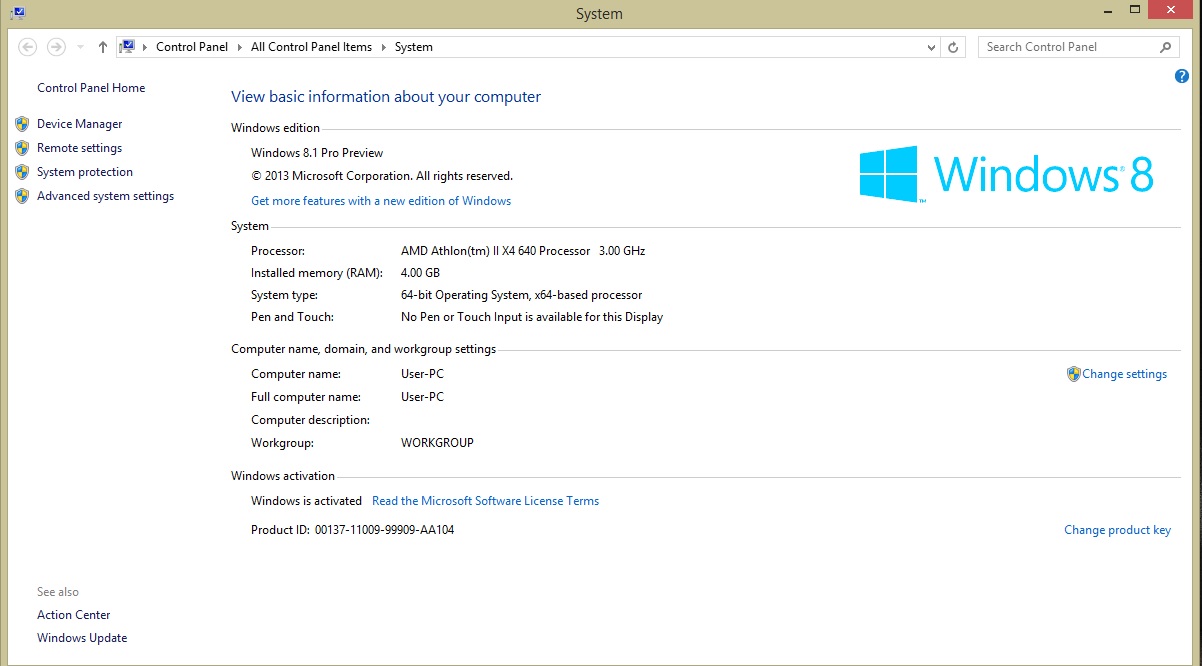Expand the chevron after Control Panel breadcrumb
Screen dimensions: 1202x666
coord(240,47)
